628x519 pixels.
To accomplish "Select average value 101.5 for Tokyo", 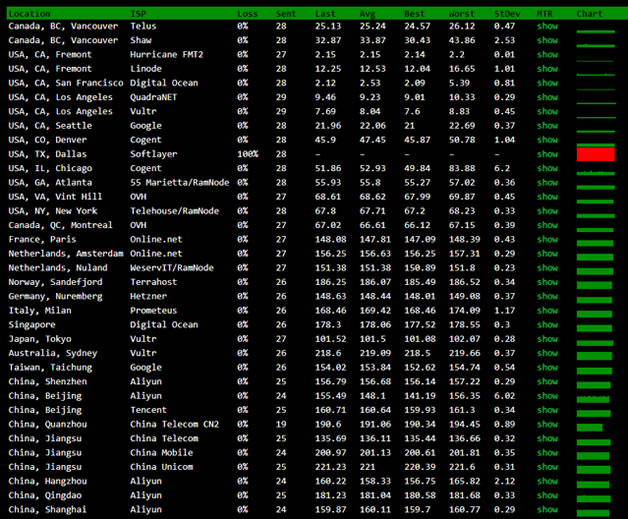I will (x=372, y=339).
